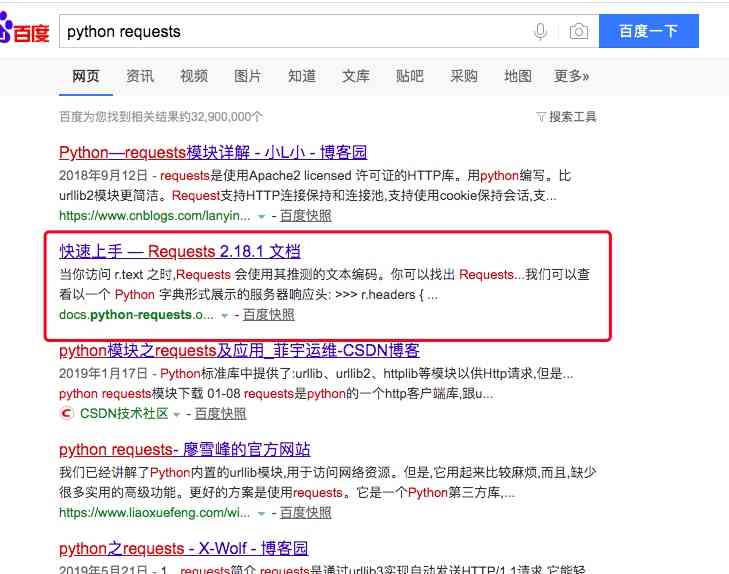Go to the 地图 tab
This screenshot has width=729, height=574.
click(518, 76)
